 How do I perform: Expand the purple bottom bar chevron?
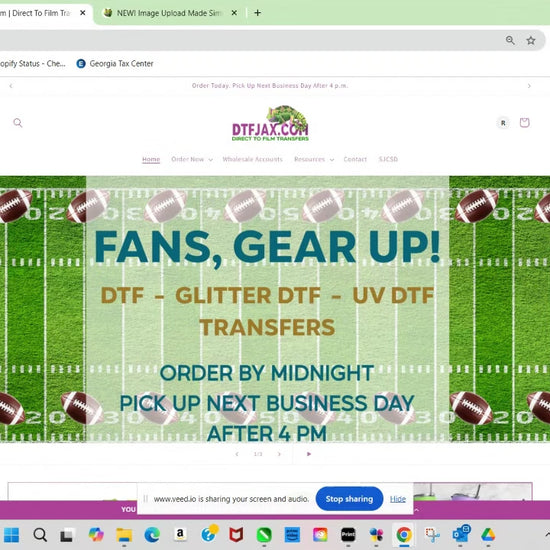click(416, 510)
